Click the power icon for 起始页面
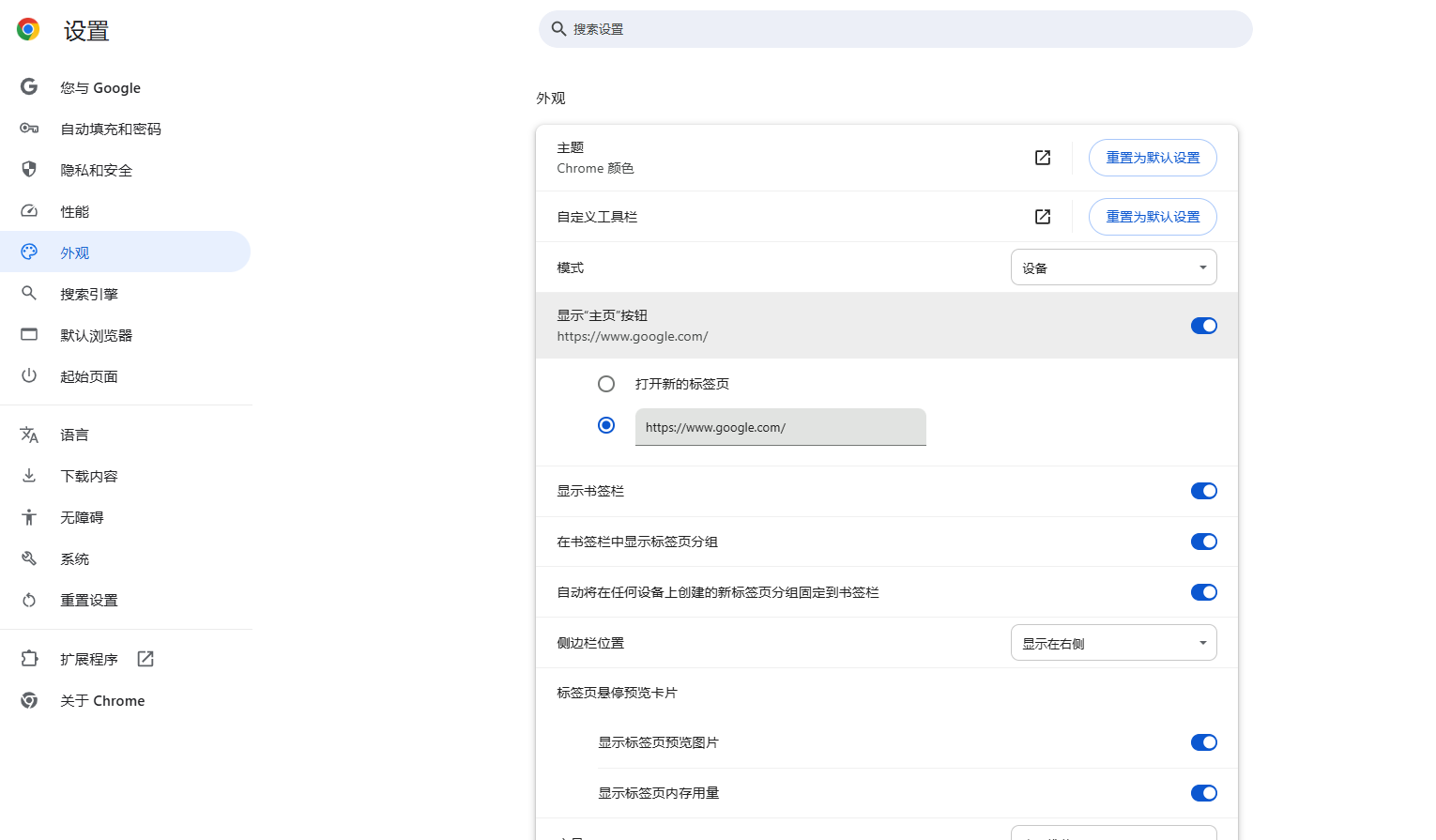Image resolution: width=1436 pixels, height=840 pixels. [29, 376]
